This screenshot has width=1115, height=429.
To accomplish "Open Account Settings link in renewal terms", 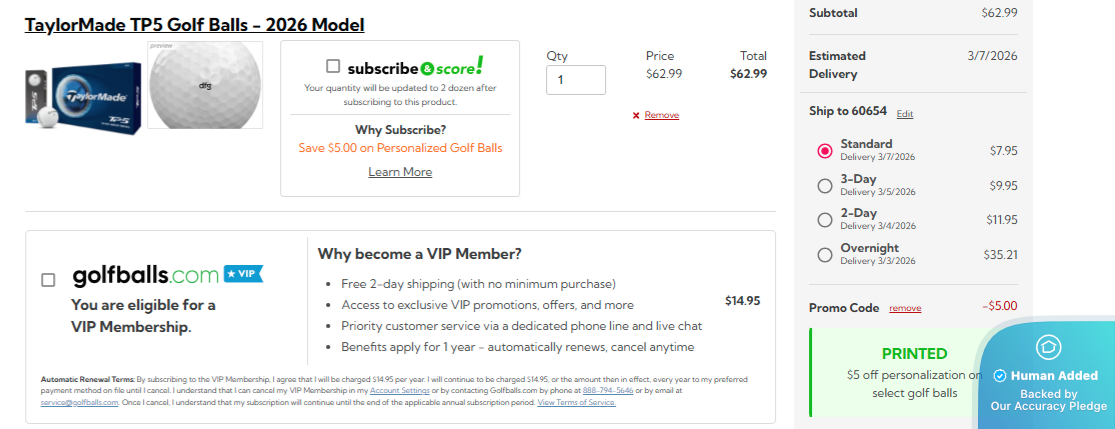I will pyautogui.click(x=397, y=390).
